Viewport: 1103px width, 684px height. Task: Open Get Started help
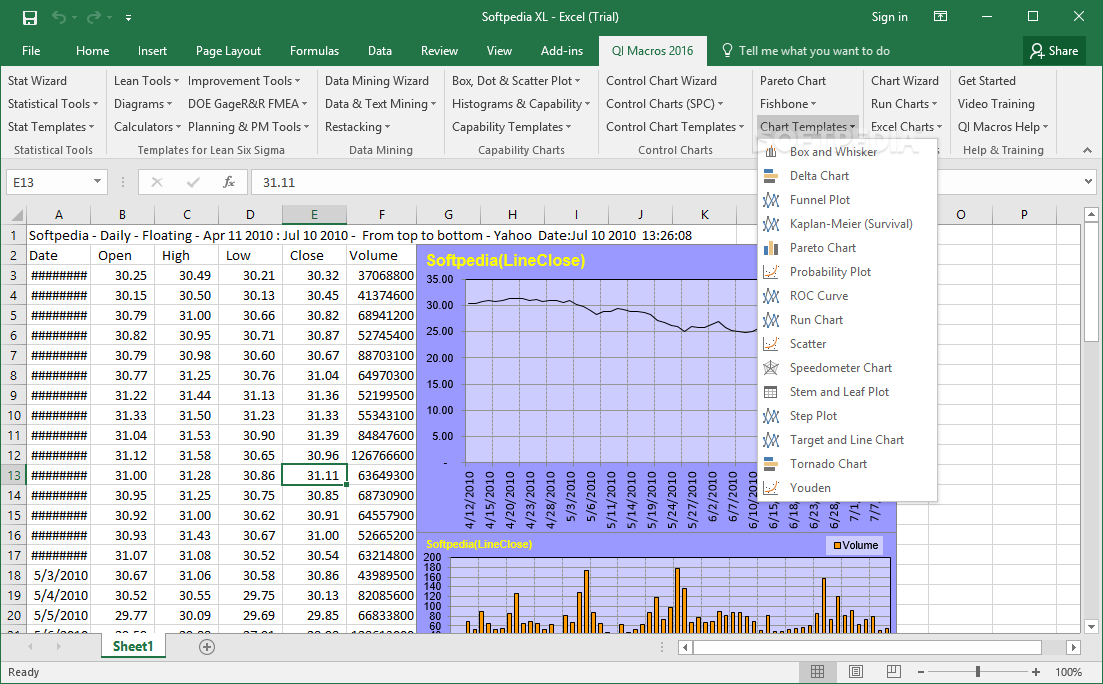tap(986, 81)
